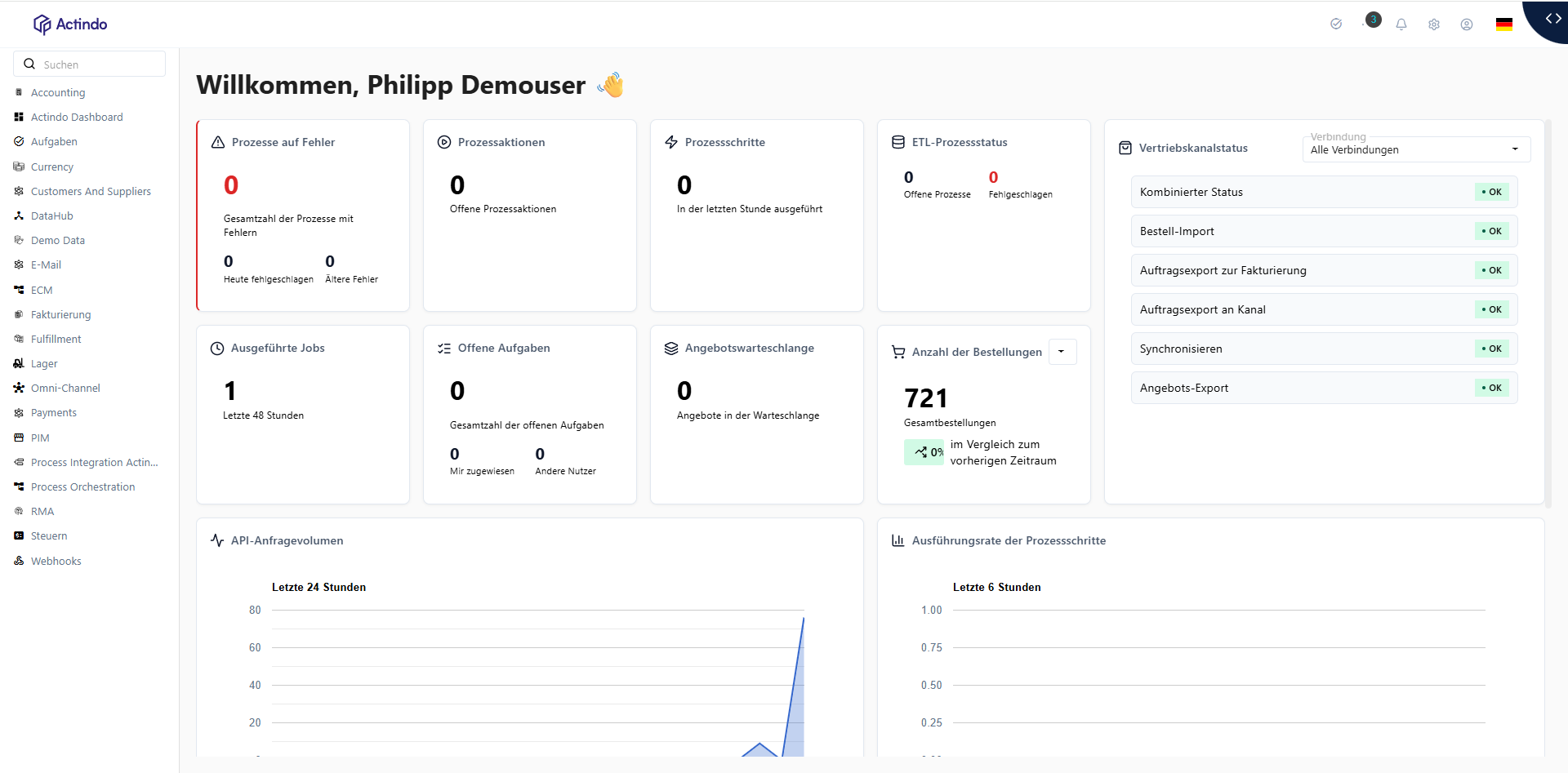1568x773 pixels.
Task: Open Omni-Channel module in sidebar
Action: point(65,389)
